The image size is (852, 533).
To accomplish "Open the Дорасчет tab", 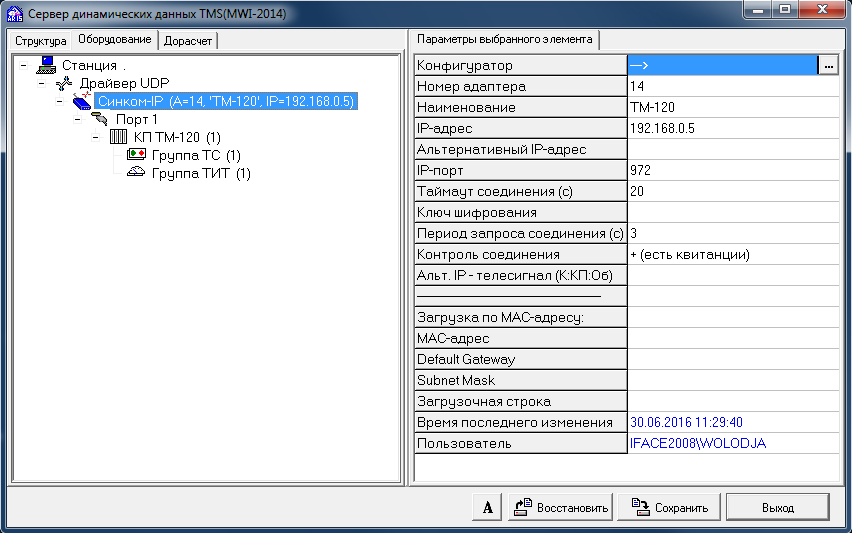I will point(188,41).
